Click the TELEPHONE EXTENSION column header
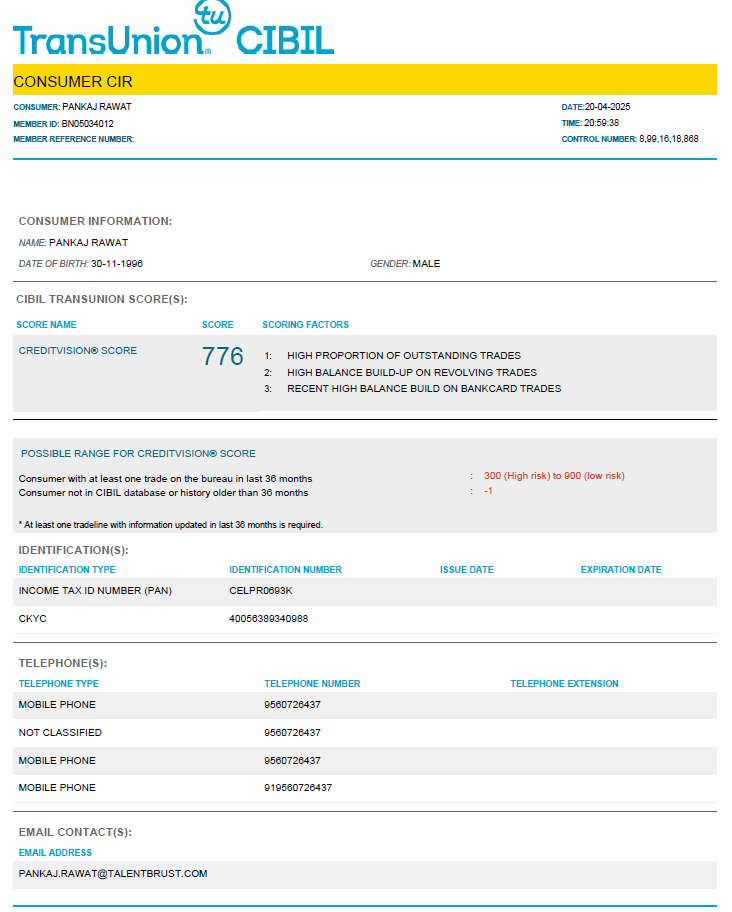Screen dimensions: 732x912 564,684
